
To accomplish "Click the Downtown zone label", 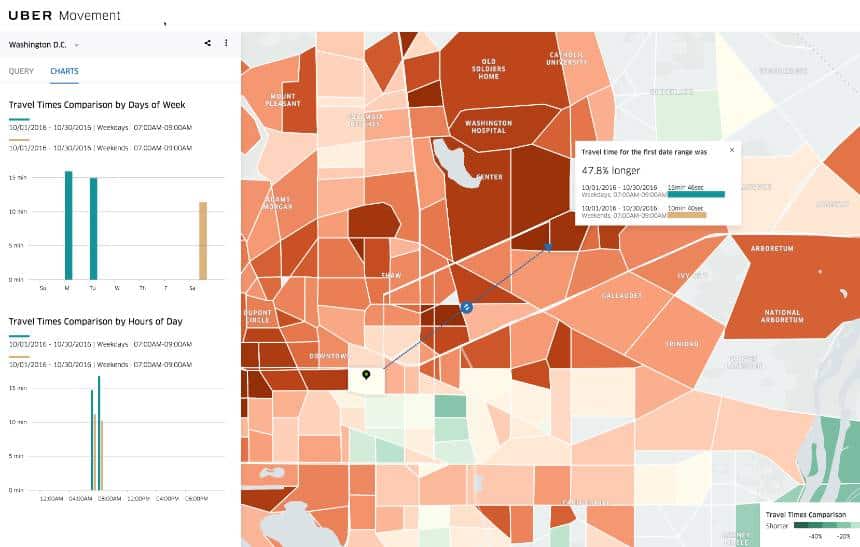I will pos(330,356).
